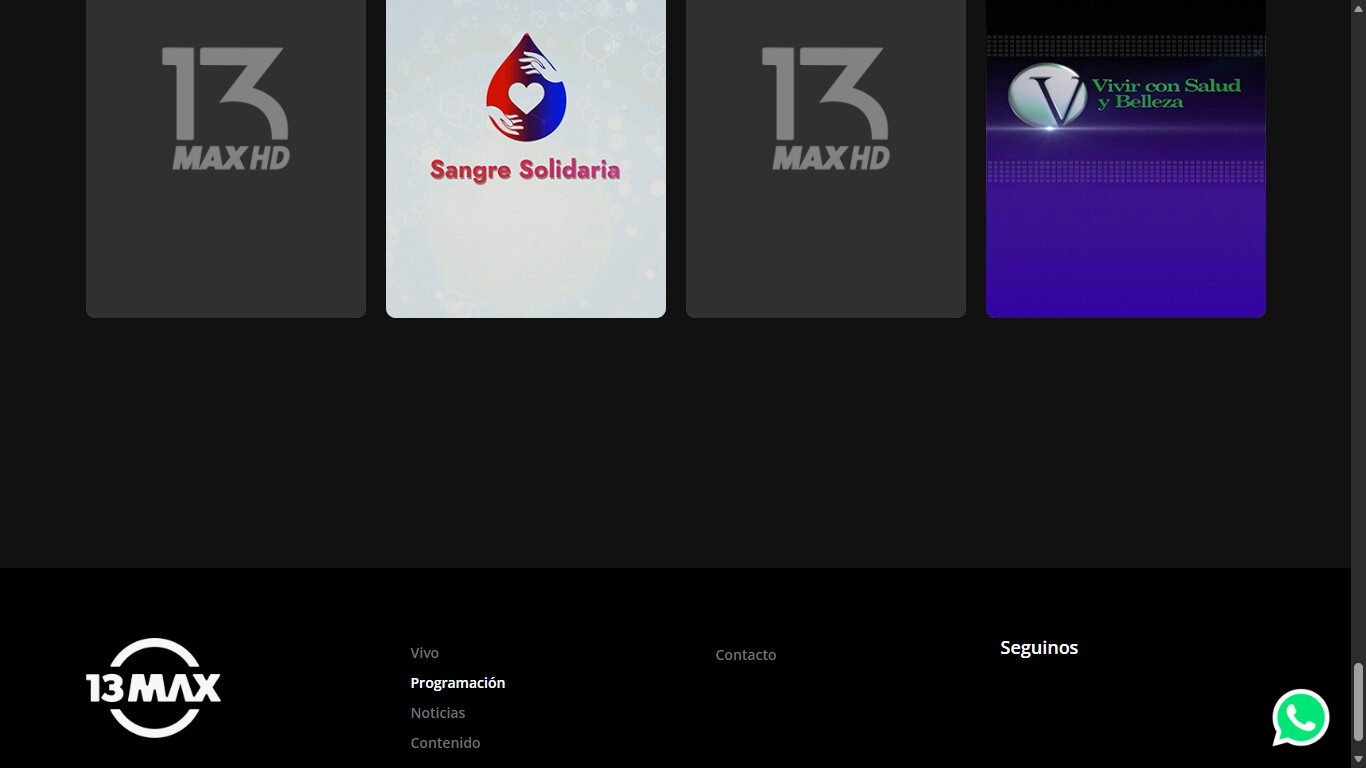Click the red Sangre Solidaria title text

click(525, 171)
